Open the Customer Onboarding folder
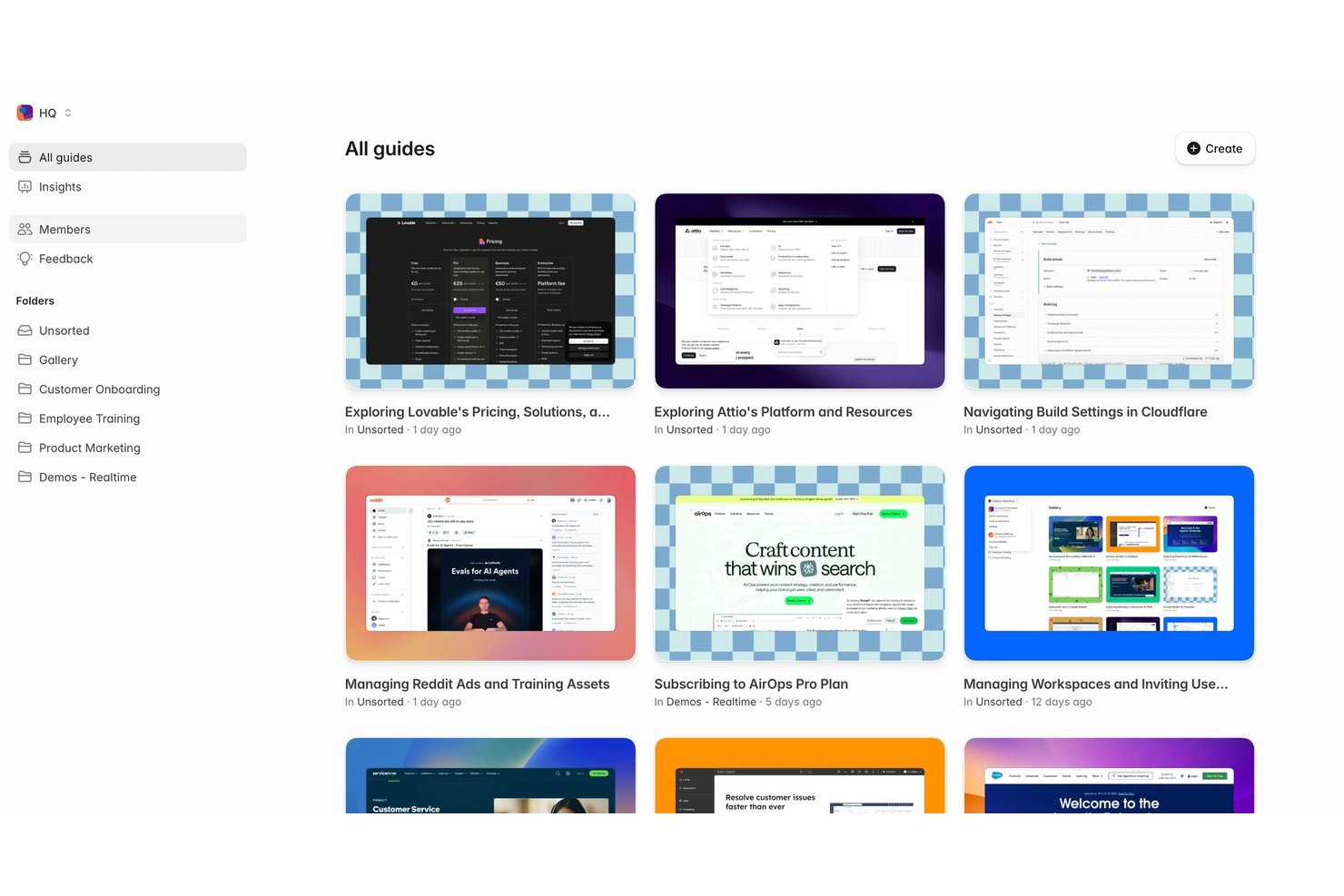Viewport: 1344px width, 896px height. (x=128, y=389)
